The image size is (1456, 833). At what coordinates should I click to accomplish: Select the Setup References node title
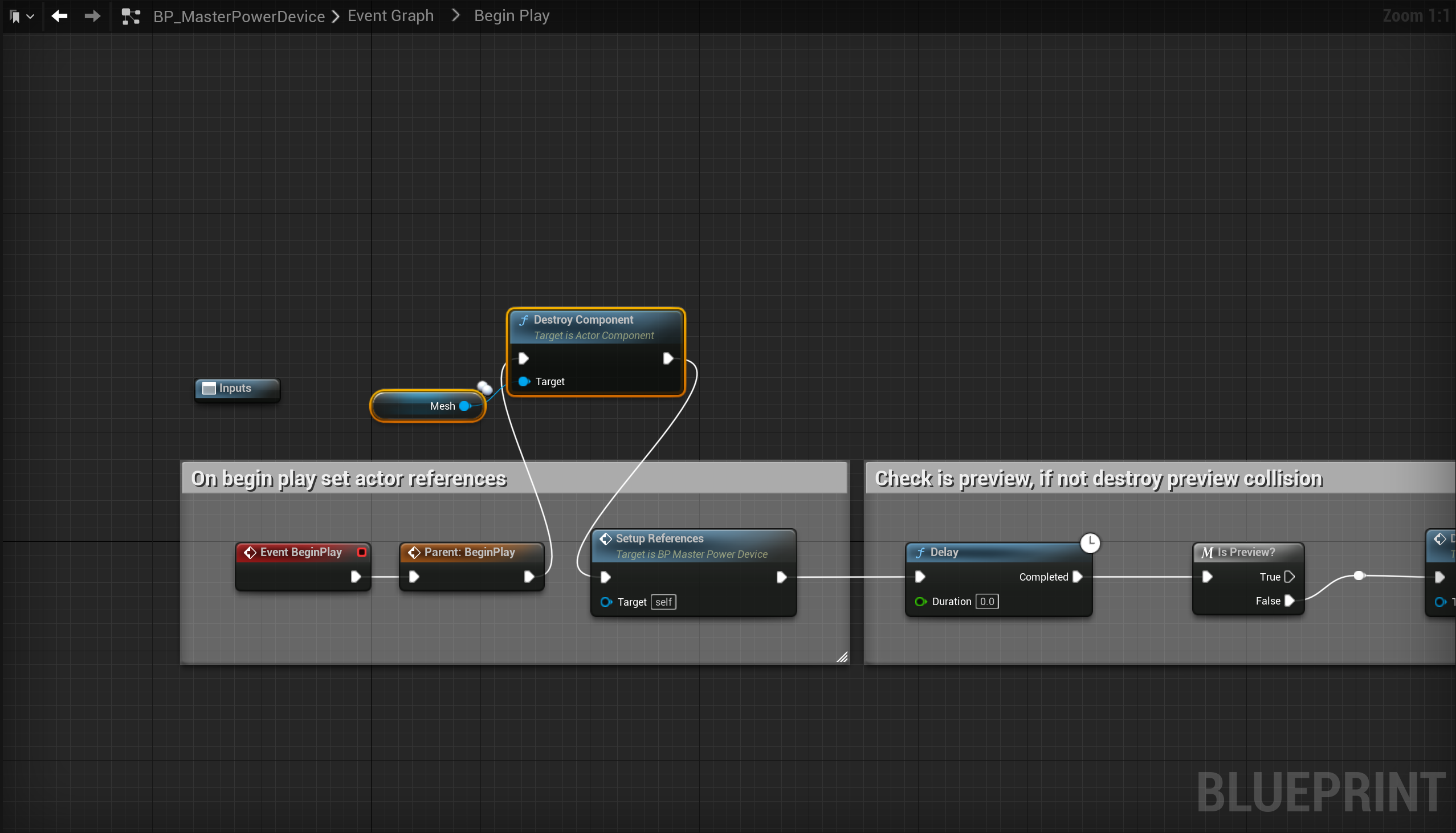659,538
